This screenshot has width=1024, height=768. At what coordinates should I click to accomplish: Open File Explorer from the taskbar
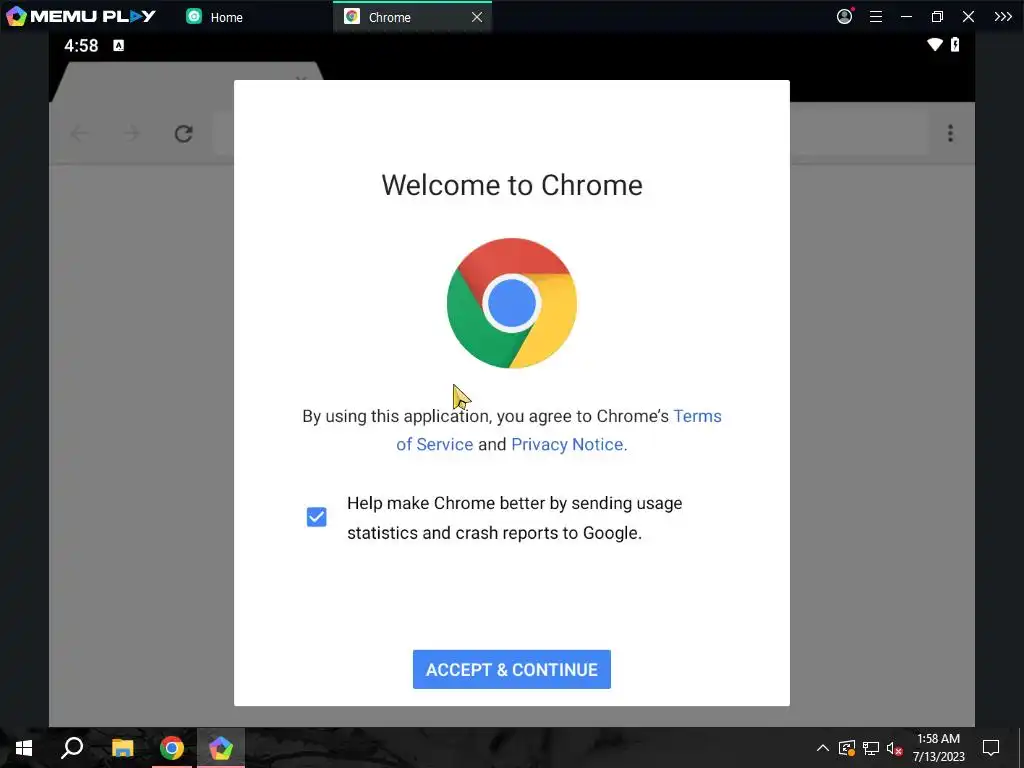tap(122, 748)
